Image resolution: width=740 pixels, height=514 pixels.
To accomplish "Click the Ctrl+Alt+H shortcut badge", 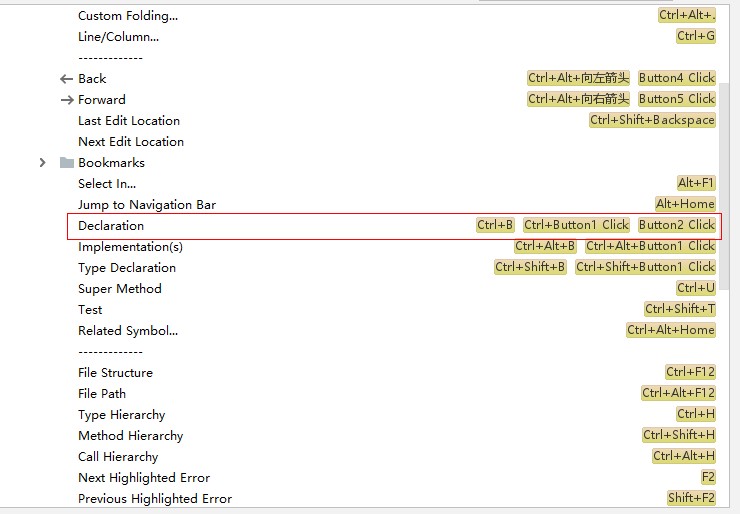I will coord(684,456).
